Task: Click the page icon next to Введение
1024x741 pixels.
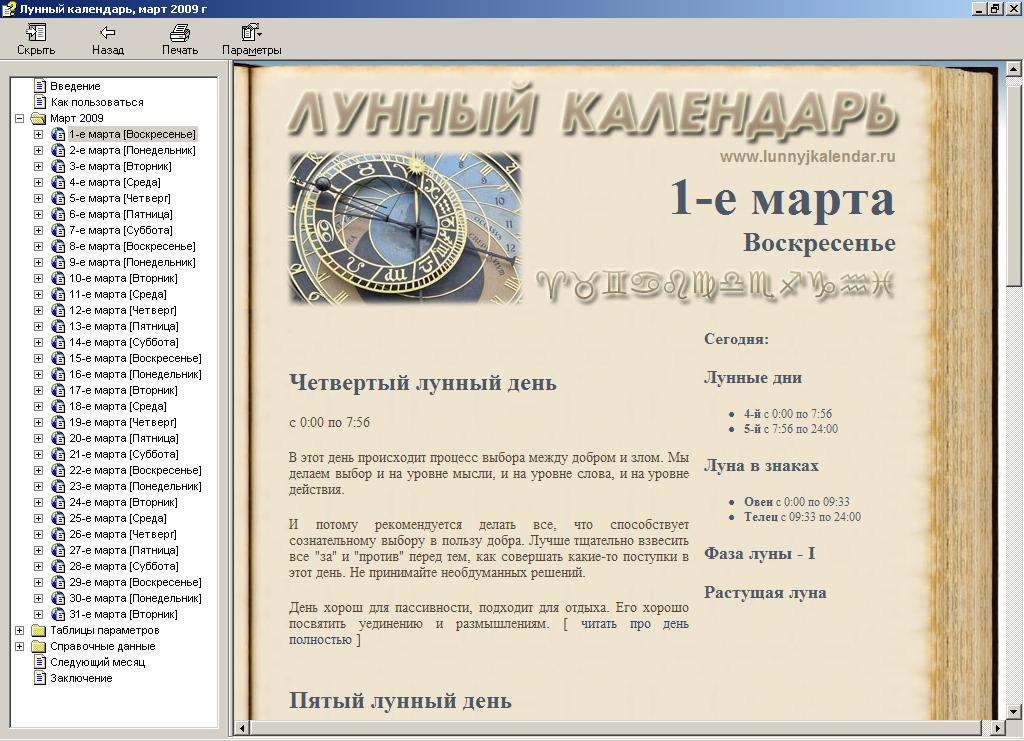Action: 40,86
